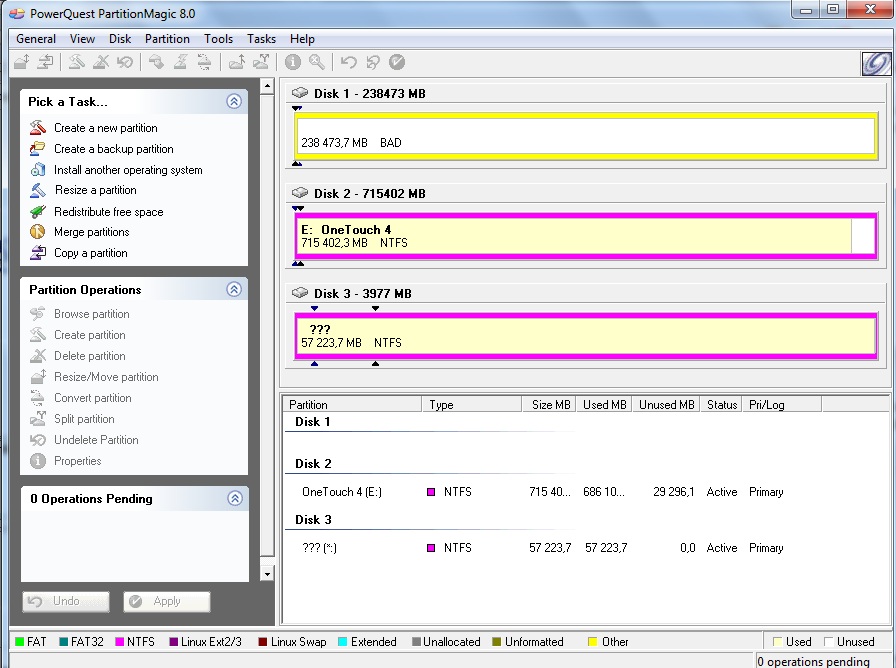Click the Properties info icon in the toolbar
The width and height of the screenshot is (896, 668).
(293, 62)
